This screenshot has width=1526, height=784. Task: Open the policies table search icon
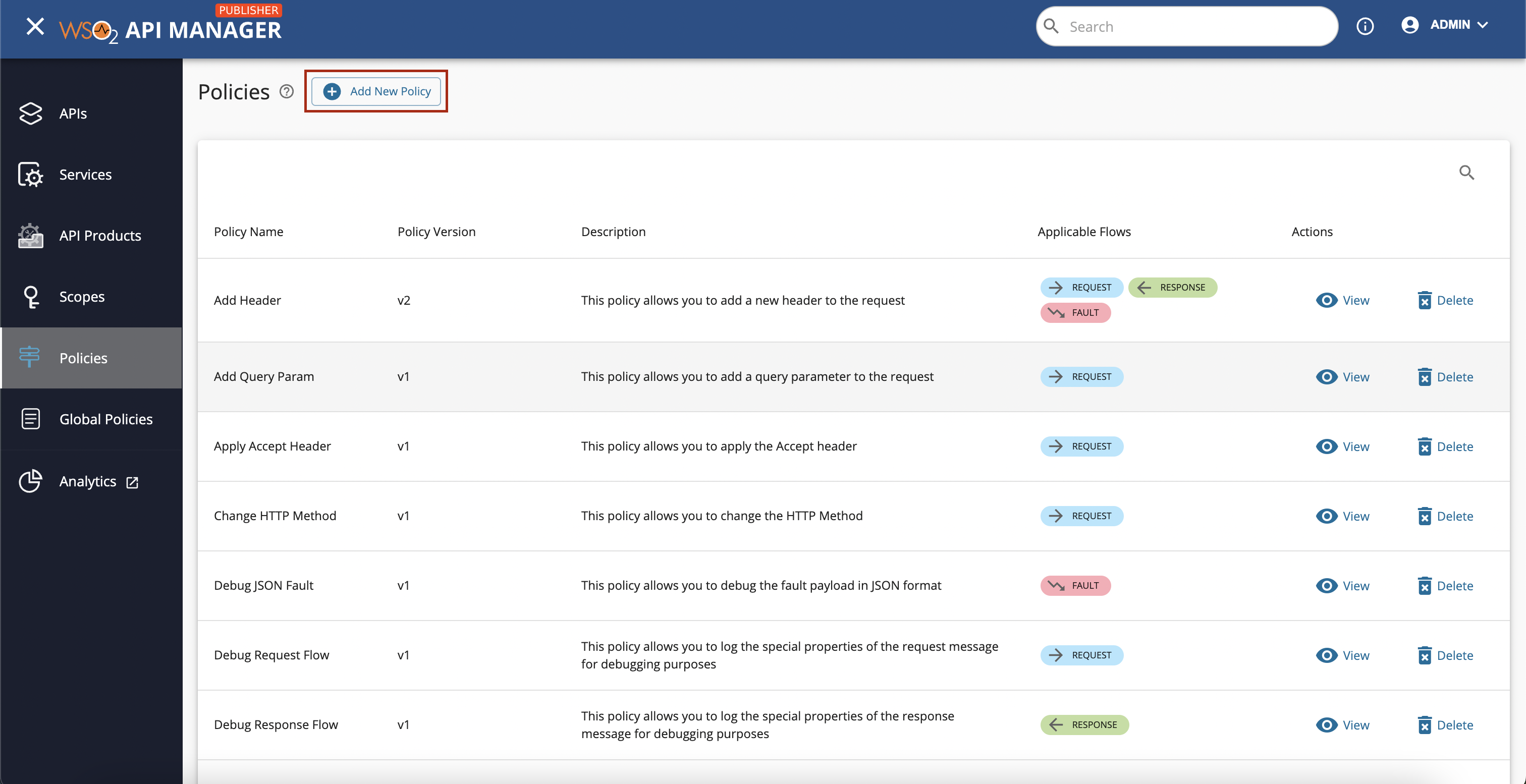coord(1467,173)
